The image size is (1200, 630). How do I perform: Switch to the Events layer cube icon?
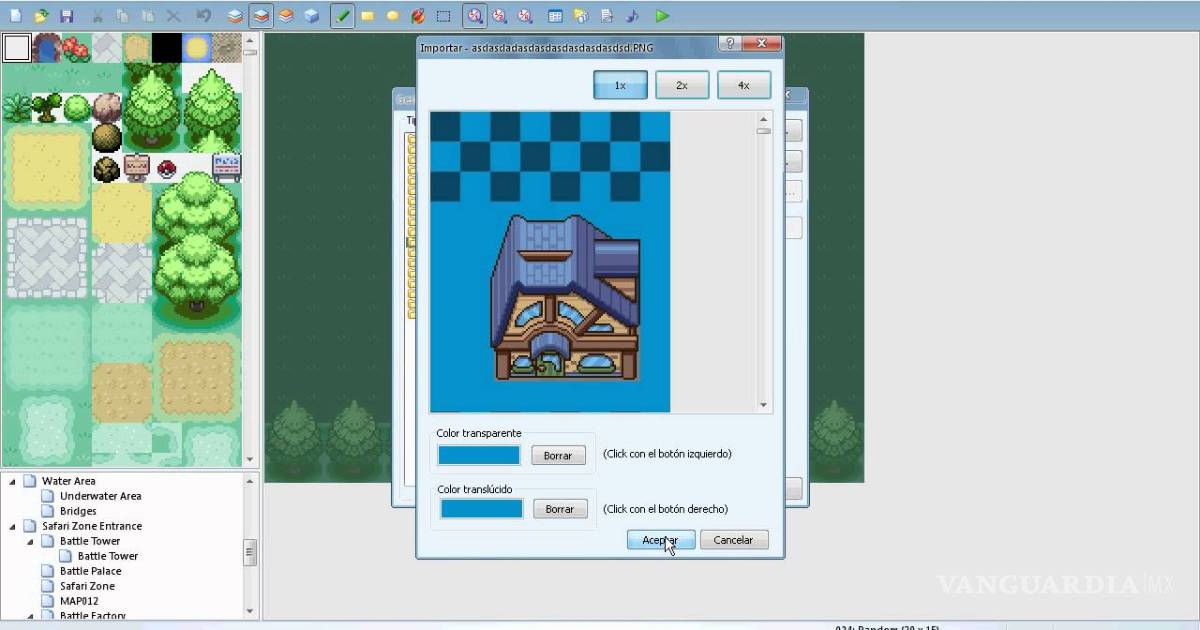point(311,16)
